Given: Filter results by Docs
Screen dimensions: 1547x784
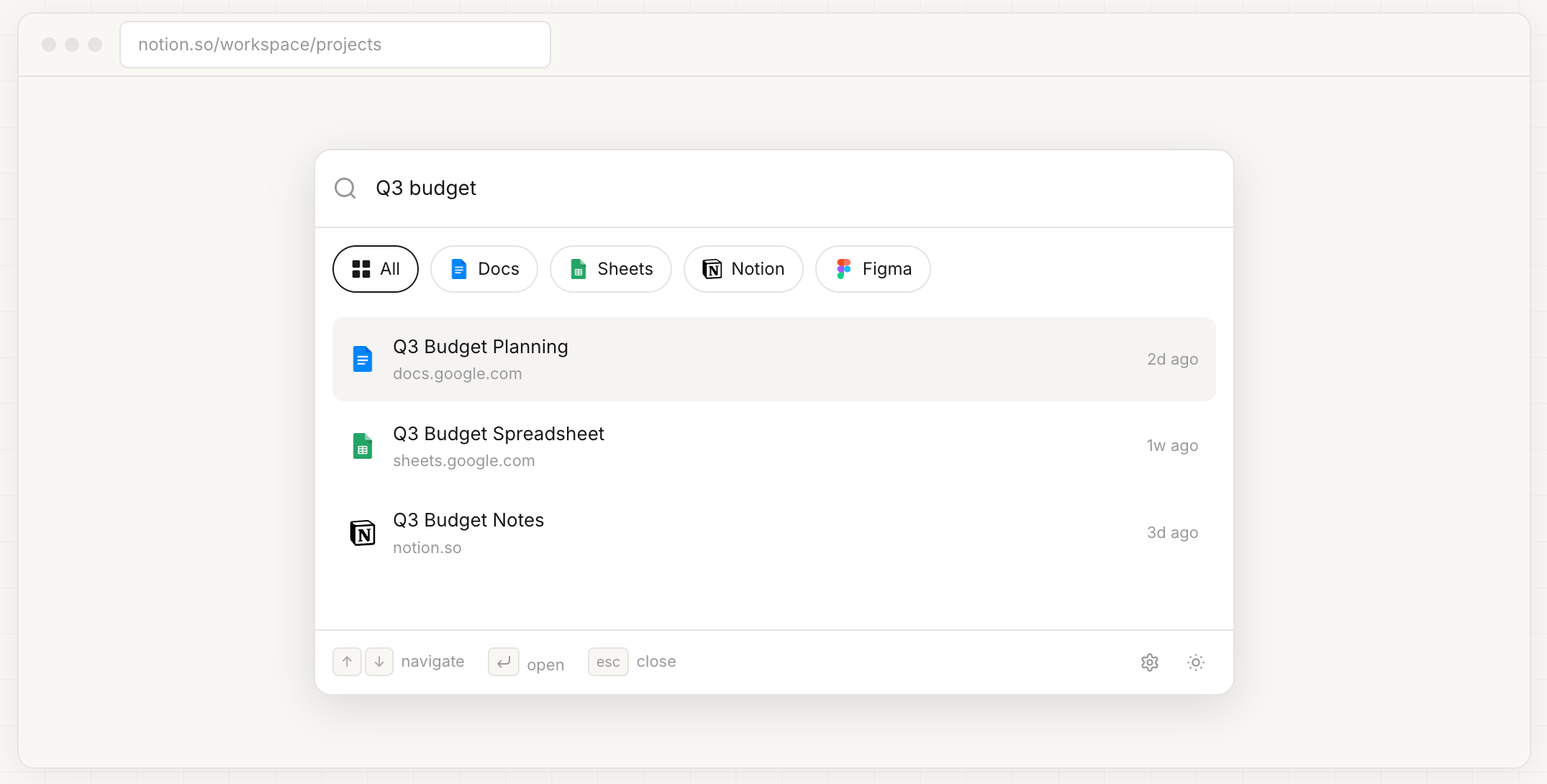Looking at the screenshot, I should pos(484,269).
